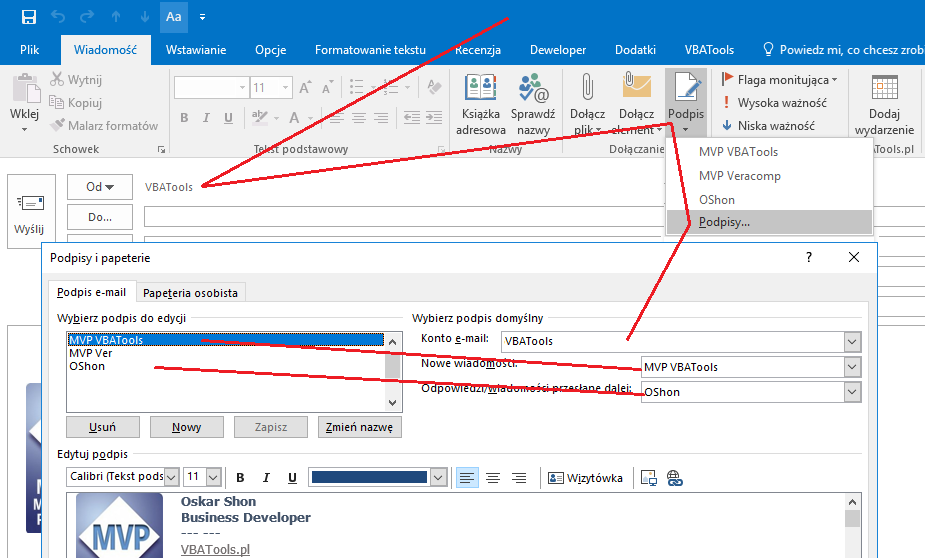
Task: Click Dołącz element envelope icon
Action: (x=637, y=86)
